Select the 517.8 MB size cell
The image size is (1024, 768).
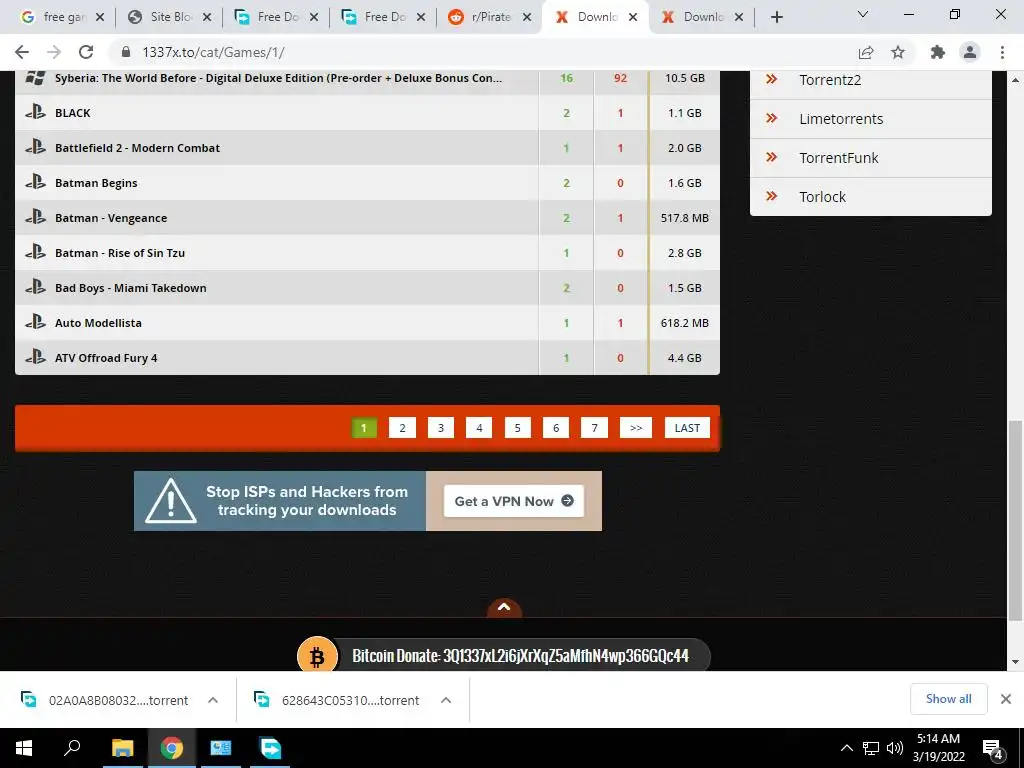684,218
